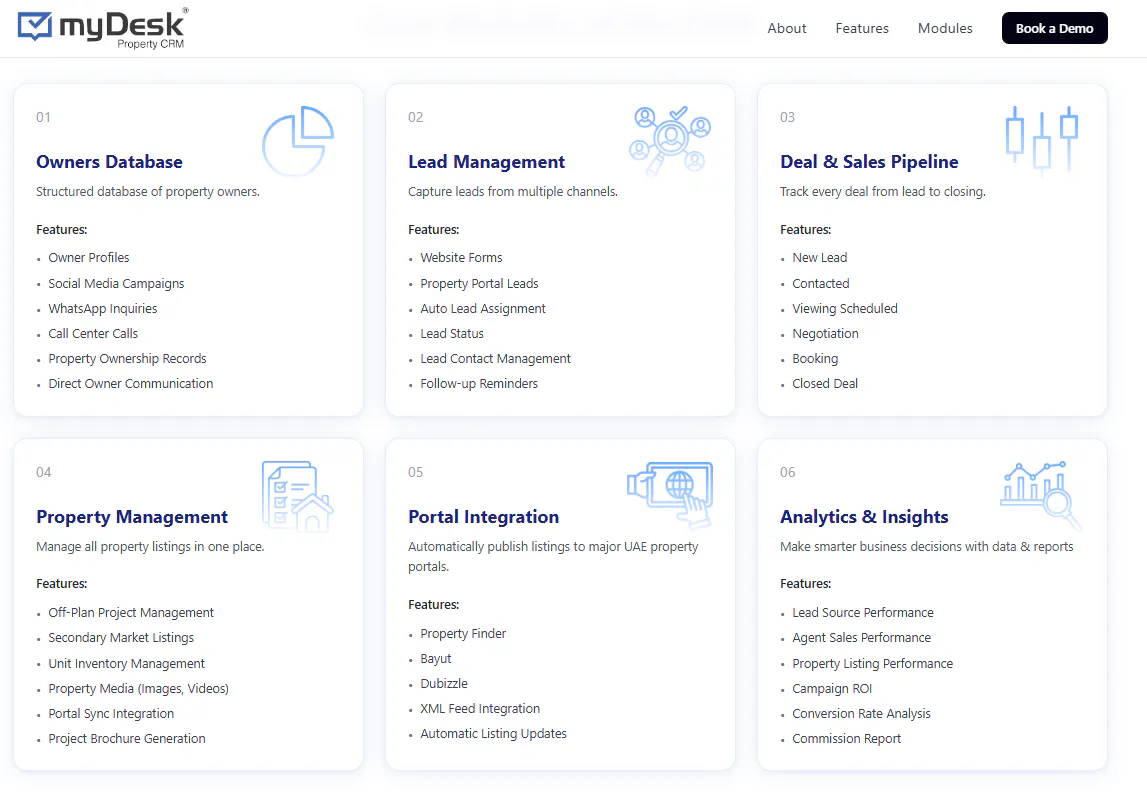Click 'Direct Owner Communication' list item
Screen dimensions: 1147x797
(x=131, y=384)
